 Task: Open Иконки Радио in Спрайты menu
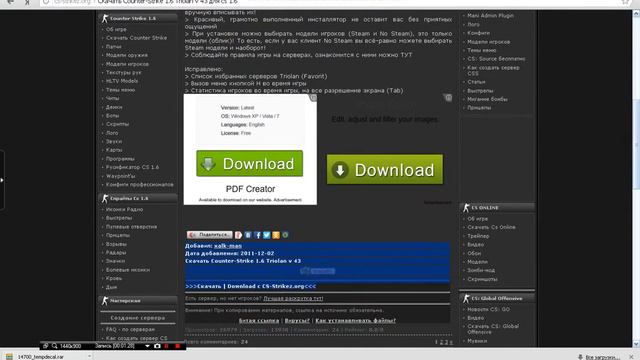tap(124, 209)
